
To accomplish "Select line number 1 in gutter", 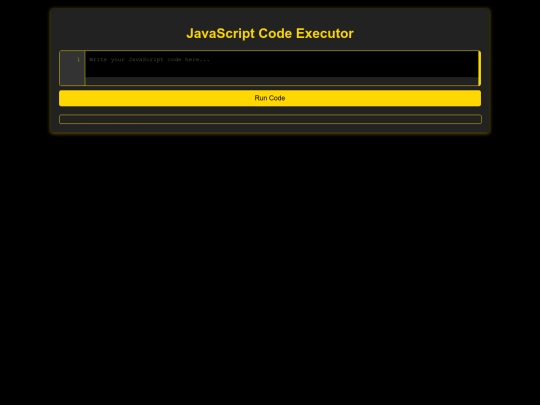I will [x=78, y=60].
